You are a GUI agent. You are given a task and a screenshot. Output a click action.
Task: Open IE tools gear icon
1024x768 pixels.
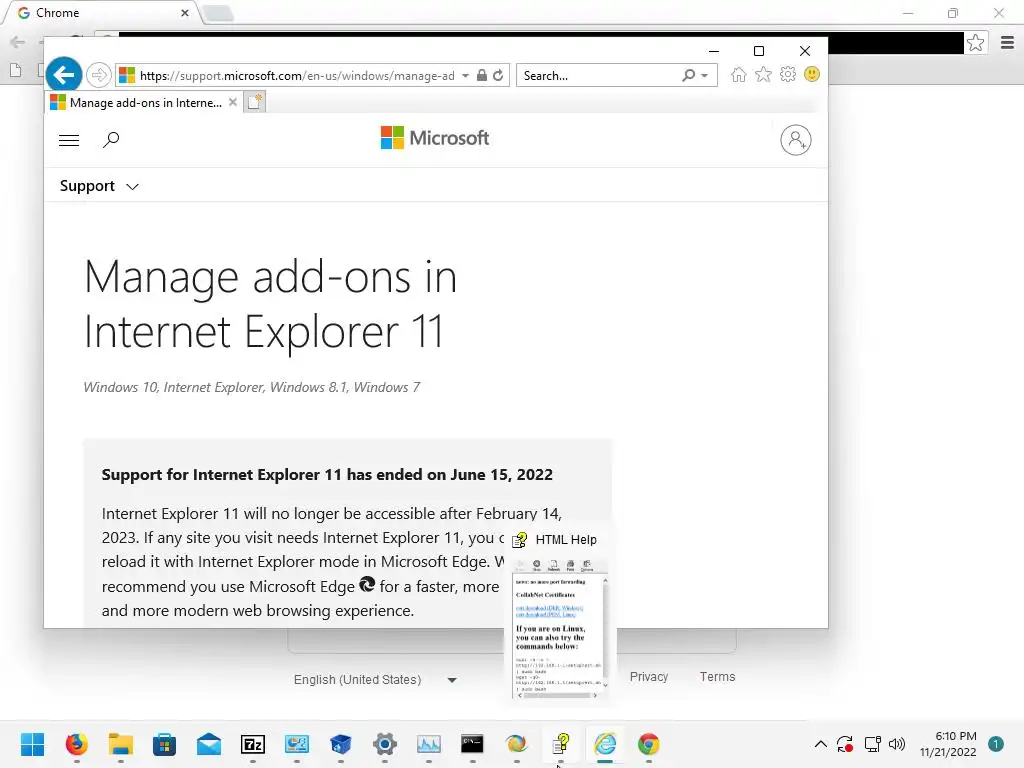click(x=788, y=74)
